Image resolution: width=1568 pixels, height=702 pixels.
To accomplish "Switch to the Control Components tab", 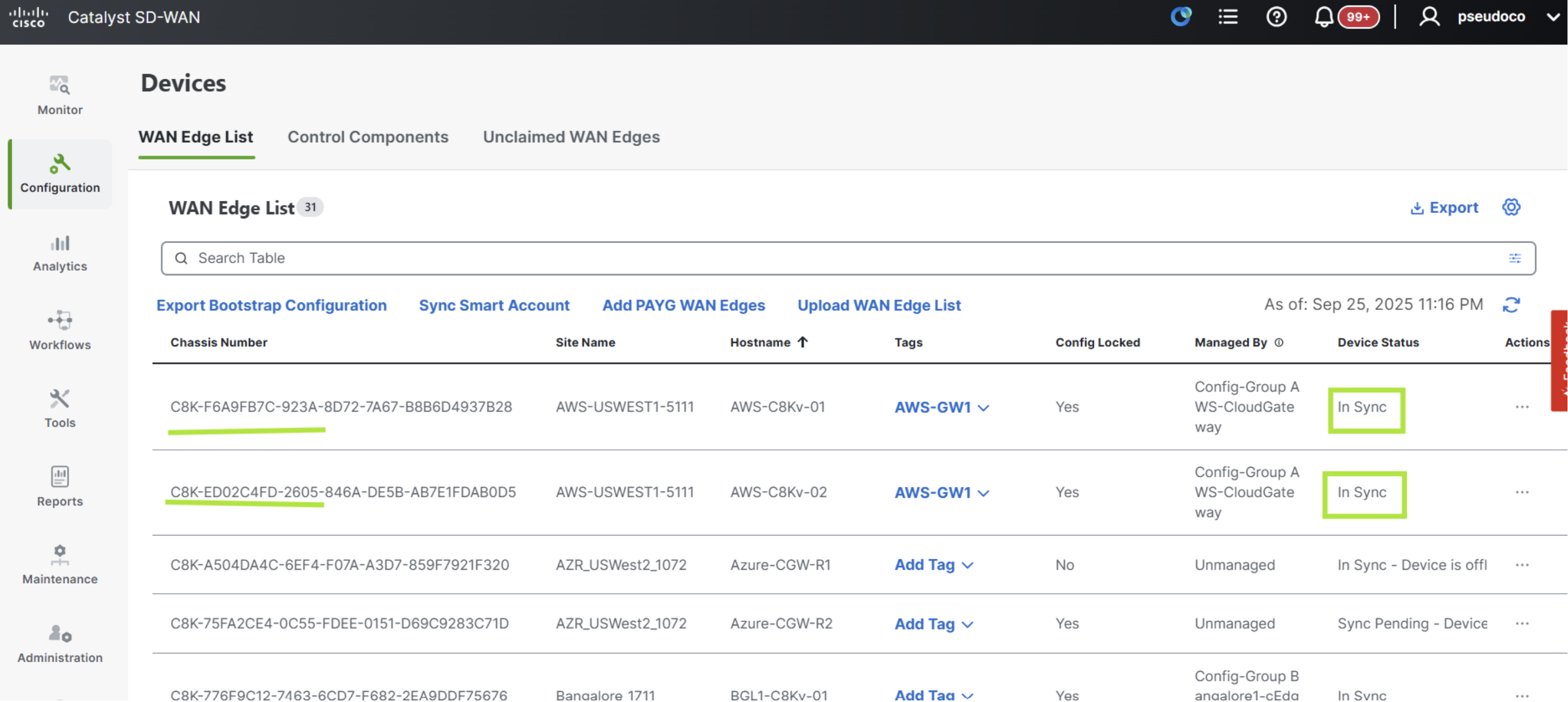I will (x=367, y=137).
